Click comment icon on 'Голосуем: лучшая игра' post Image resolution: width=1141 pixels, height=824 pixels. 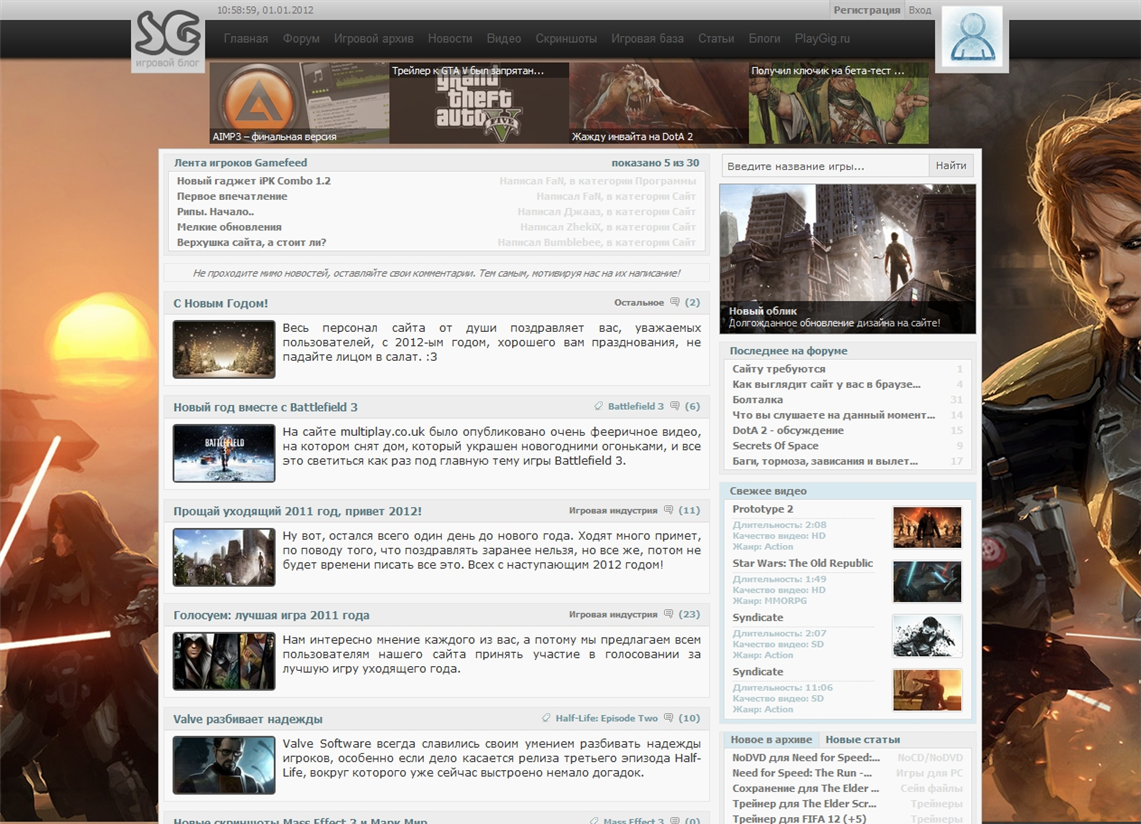coord(669,615)
